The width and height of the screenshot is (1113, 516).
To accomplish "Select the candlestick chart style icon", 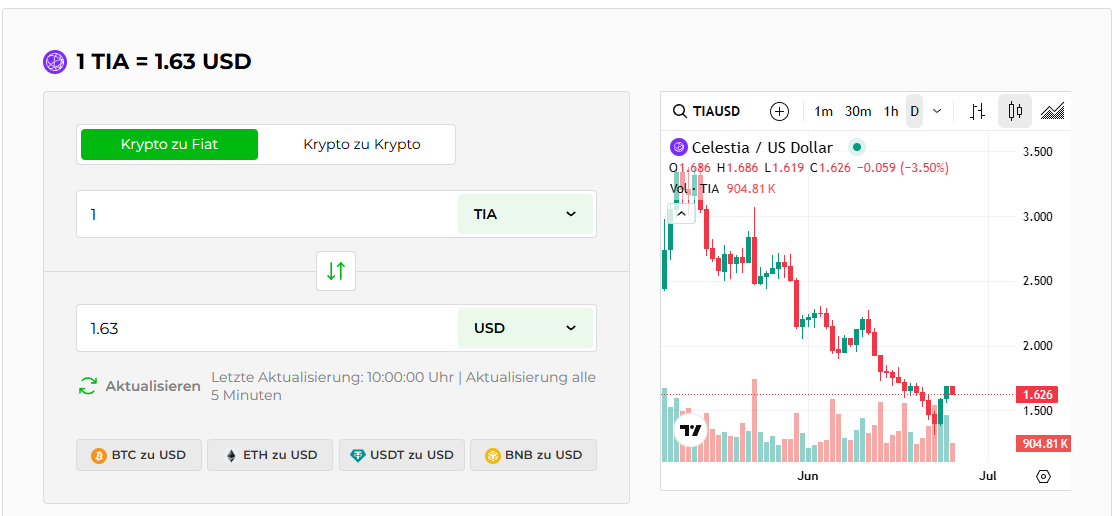I will 1015,111.
